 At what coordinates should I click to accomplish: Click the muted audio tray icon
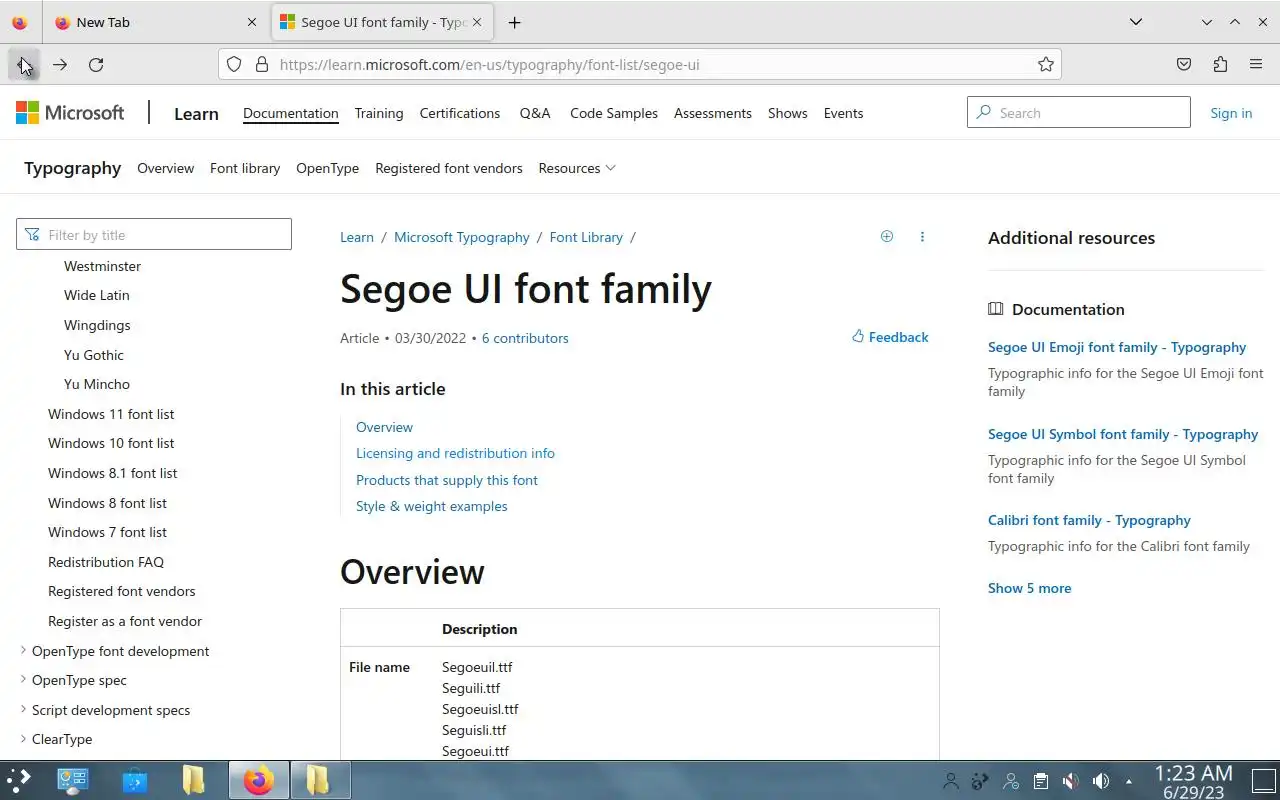pyautogui.click(x=1070, y=781)
